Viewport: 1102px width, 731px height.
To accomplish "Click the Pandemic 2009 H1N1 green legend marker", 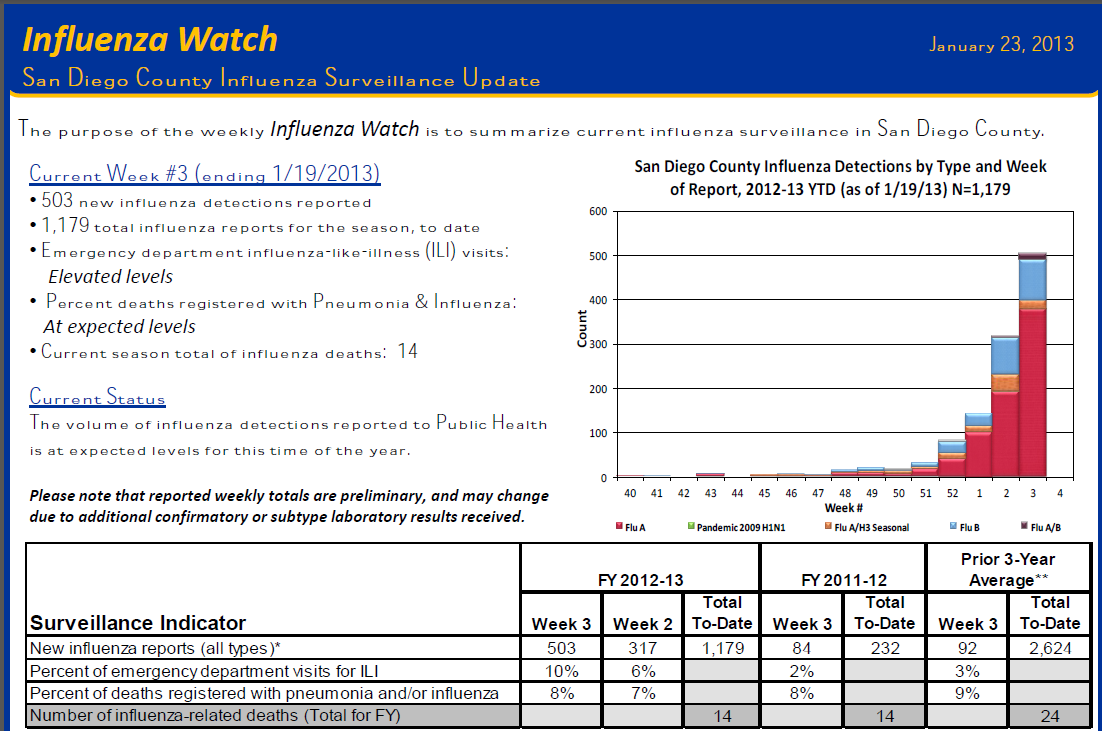I will pos(691,526).
